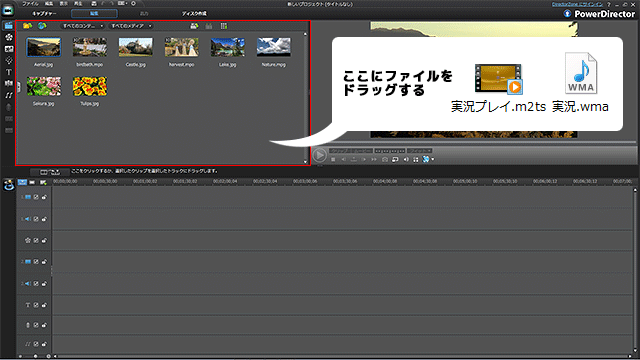The width and height of the screenshot is (640, 360).
Task: Toggle lock on music track
Action: tap(44, 344)
